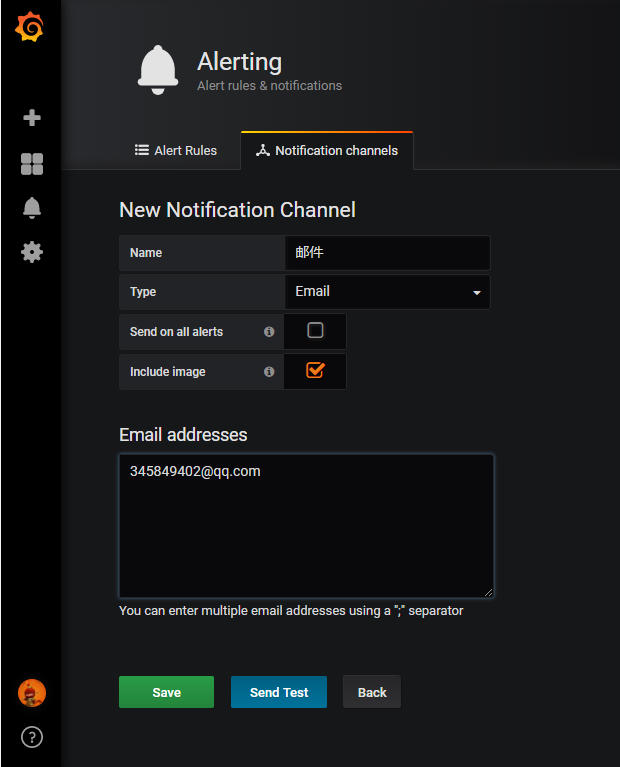This screenshot has height=767, width=620.
Task: Click the green Save button
Action: tap(166, 692)
